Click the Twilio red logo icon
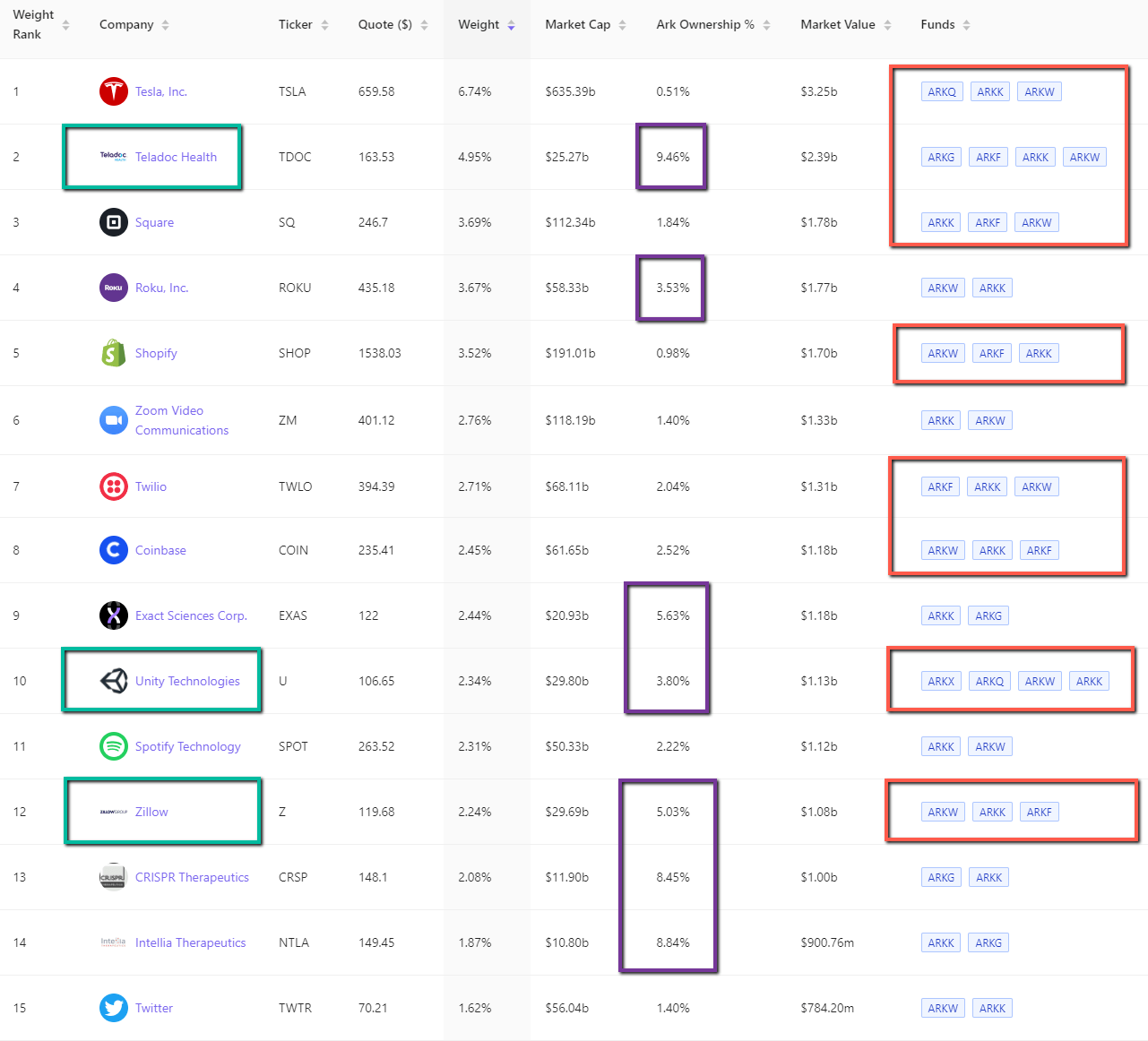This screenshot has width=1148, height=1041. click(x=114, y=486)
